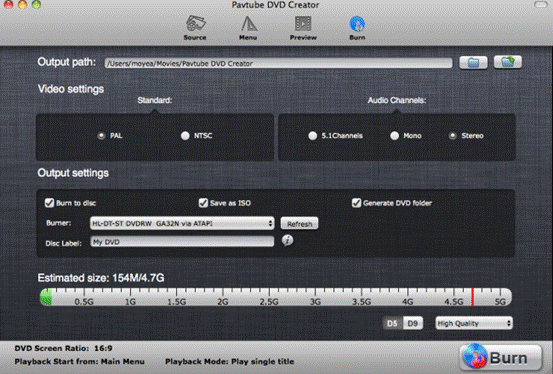Screen dimensions: 553x374
Task: Select the NTSC video standard
Action: pyautogui.click(x=185, y=136)
